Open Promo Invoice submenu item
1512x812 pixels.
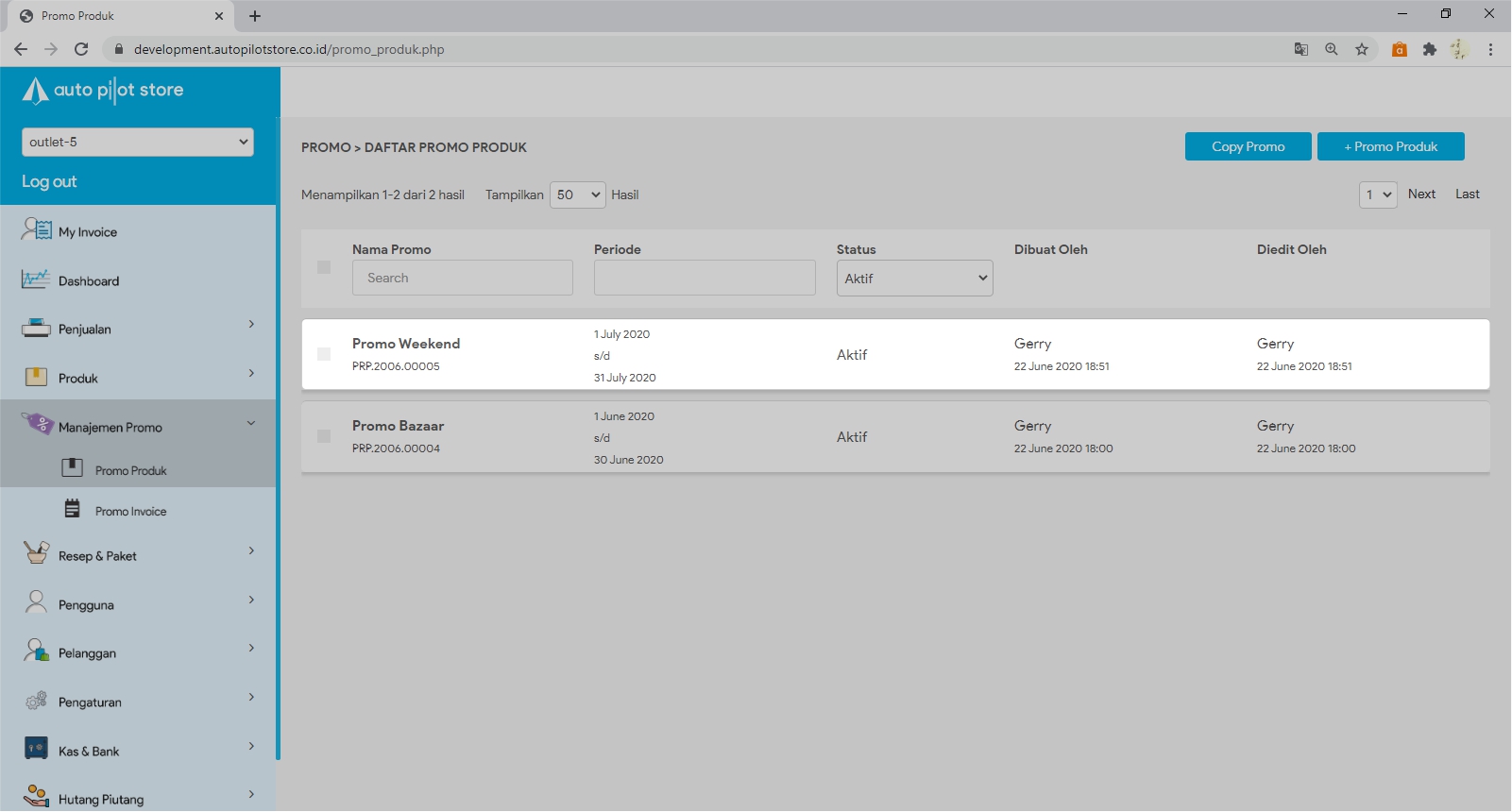pos(130,511)
